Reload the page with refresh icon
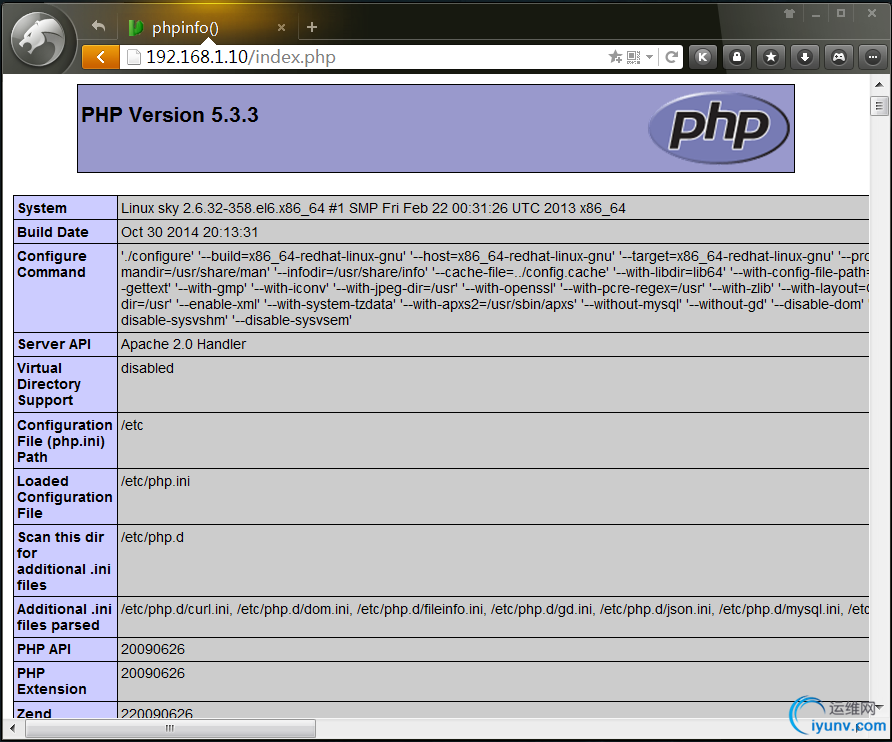 (x=672, y=57)
